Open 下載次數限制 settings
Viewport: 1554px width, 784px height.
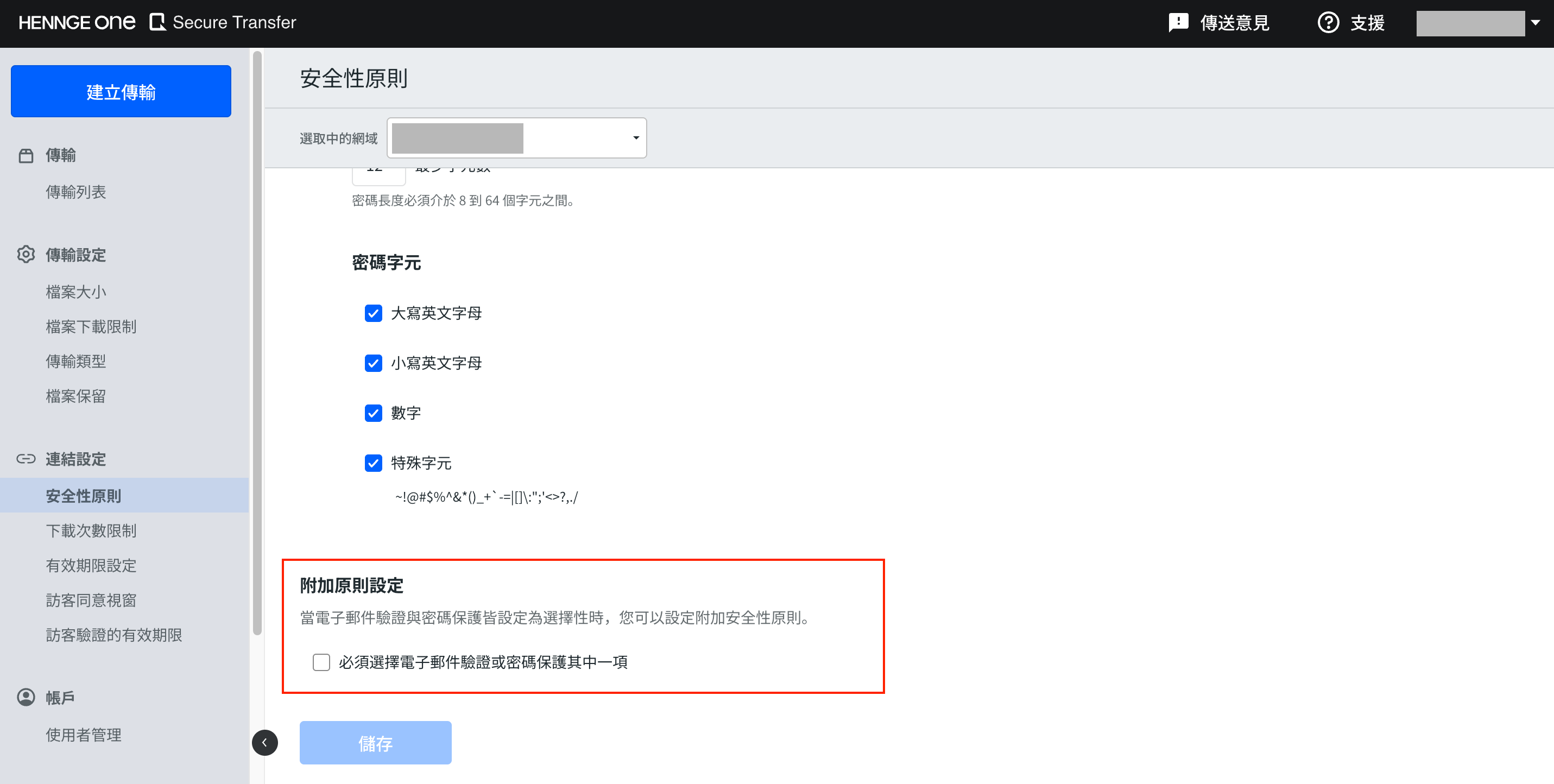(91, 530)
